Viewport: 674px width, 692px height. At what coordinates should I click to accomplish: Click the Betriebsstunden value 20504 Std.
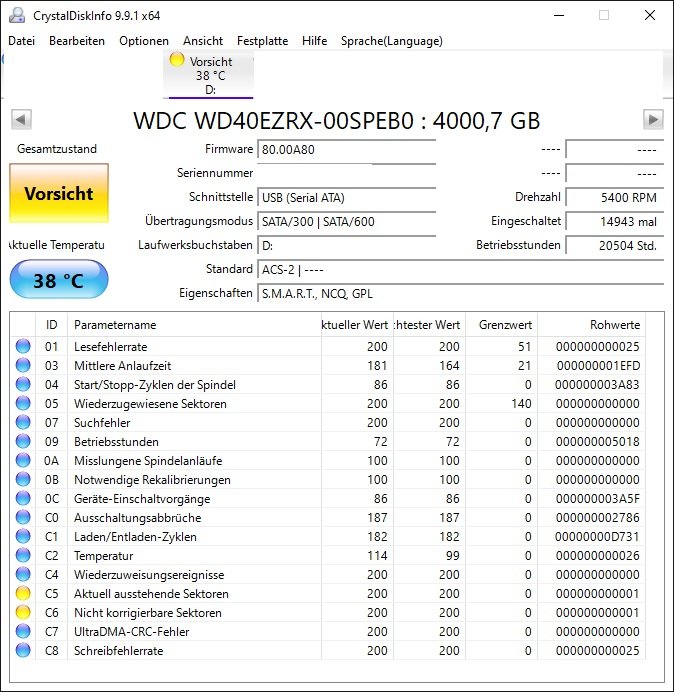(614, 245)
